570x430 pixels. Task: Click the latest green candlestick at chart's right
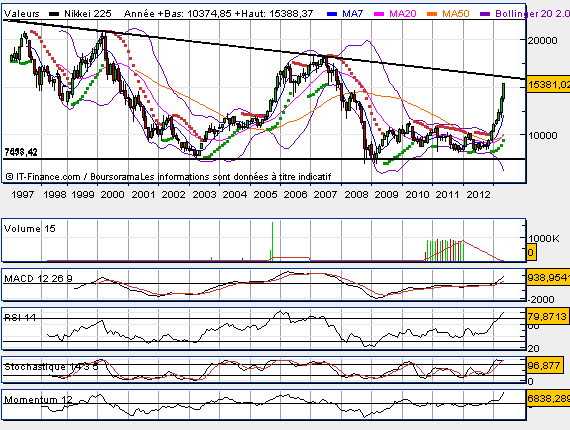point(503,91)
